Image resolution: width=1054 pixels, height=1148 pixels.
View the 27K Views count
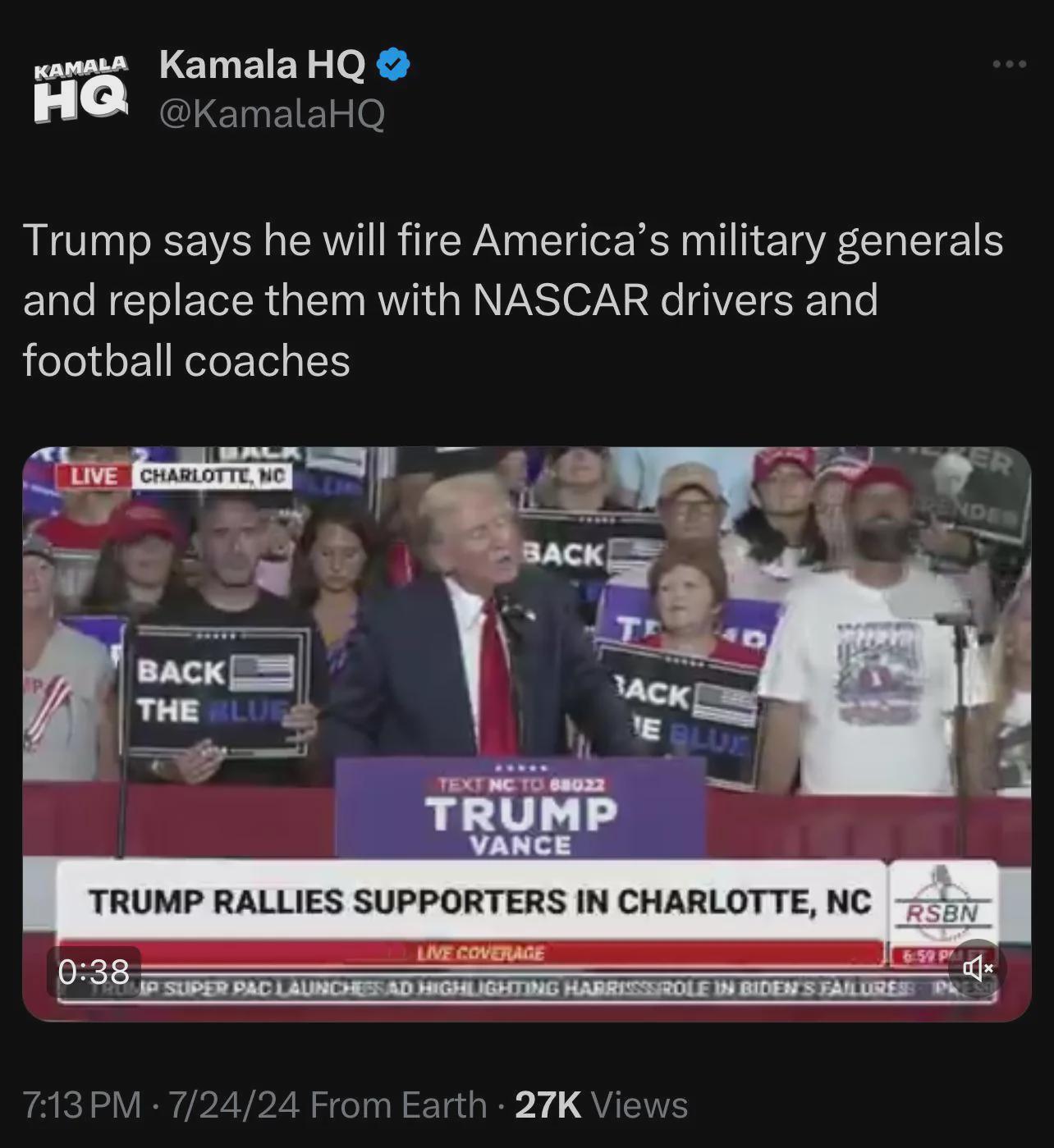pyautogui.click(x=601, y=1105)
